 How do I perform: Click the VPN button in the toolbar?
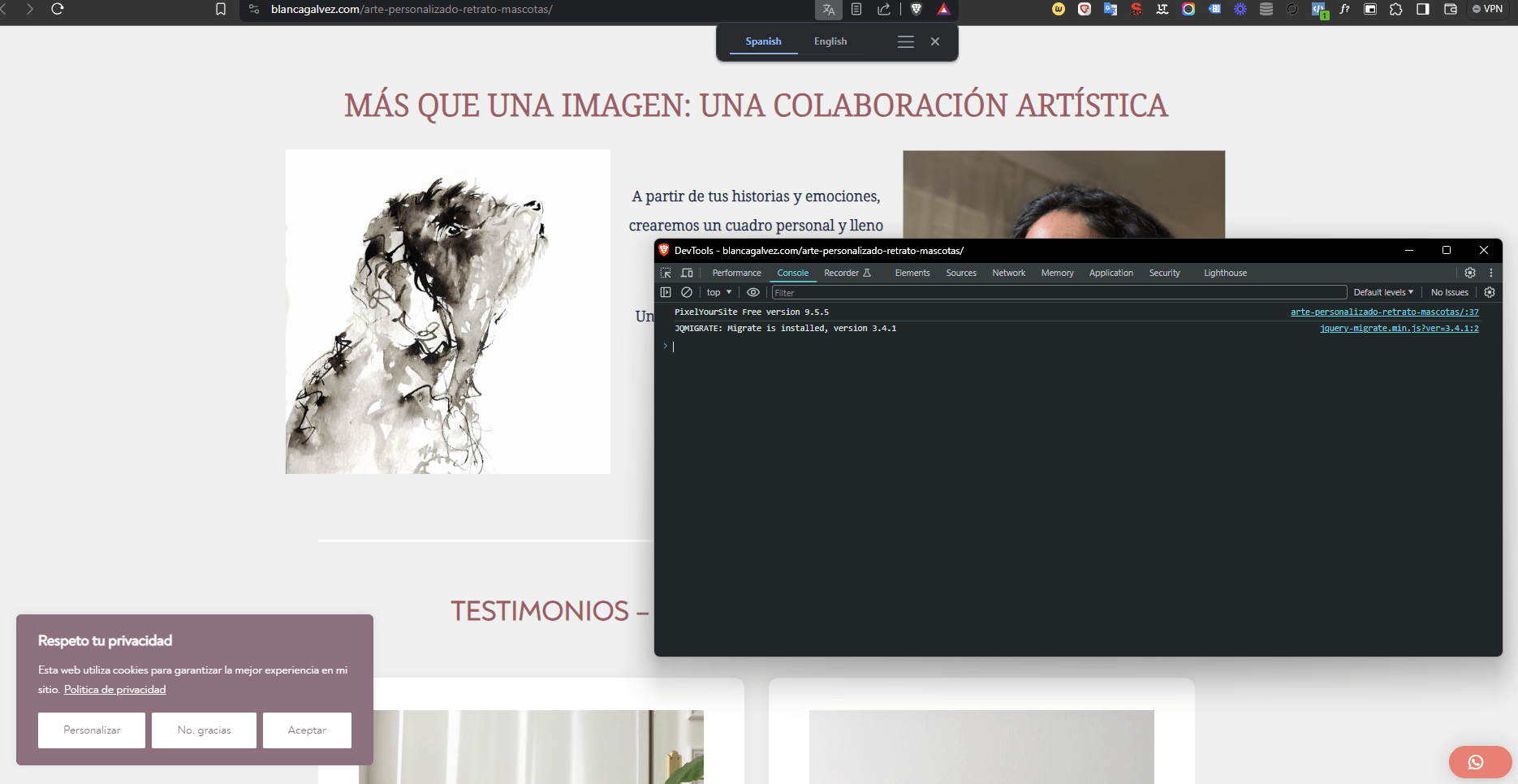1488,9
